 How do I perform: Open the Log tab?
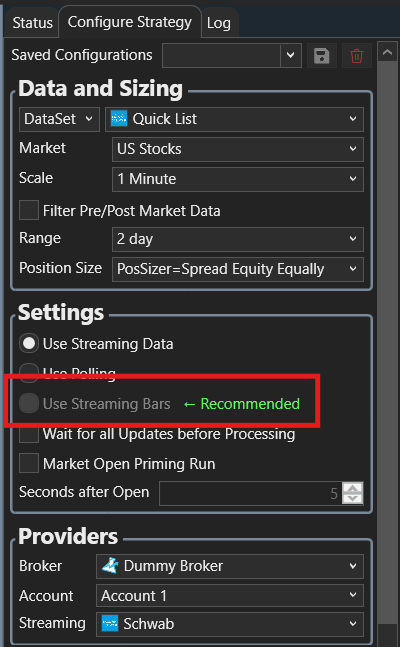tap(219, 23)
